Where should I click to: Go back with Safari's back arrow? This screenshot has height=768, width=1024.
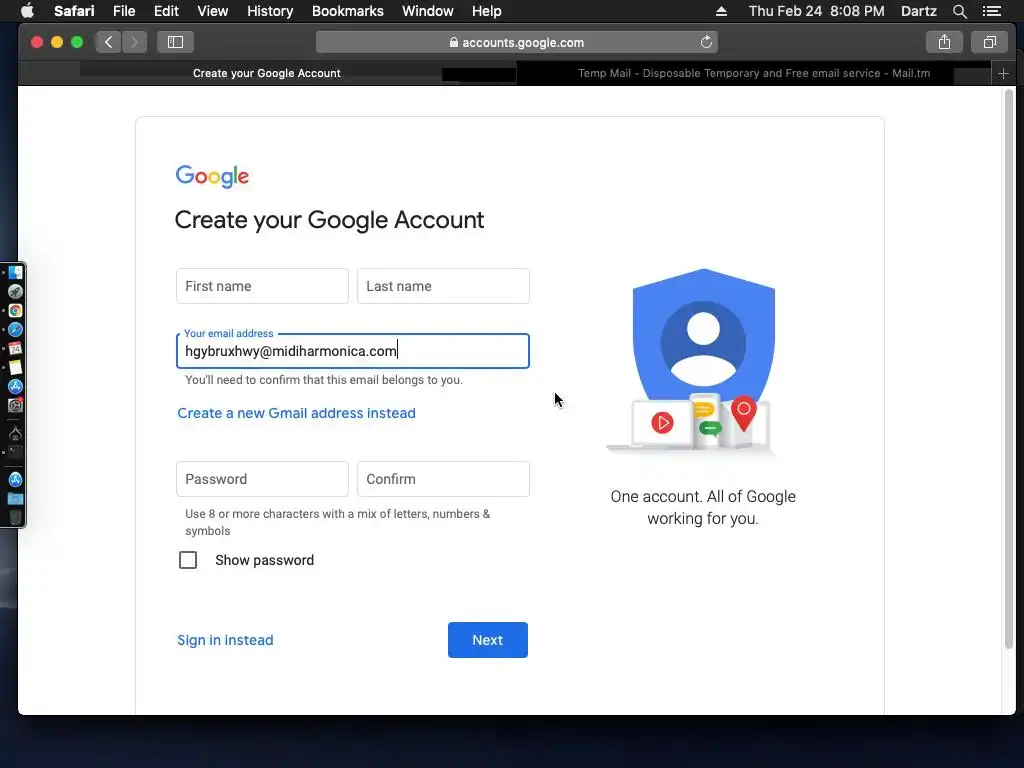pyautogui.click(x=108, y=42)
